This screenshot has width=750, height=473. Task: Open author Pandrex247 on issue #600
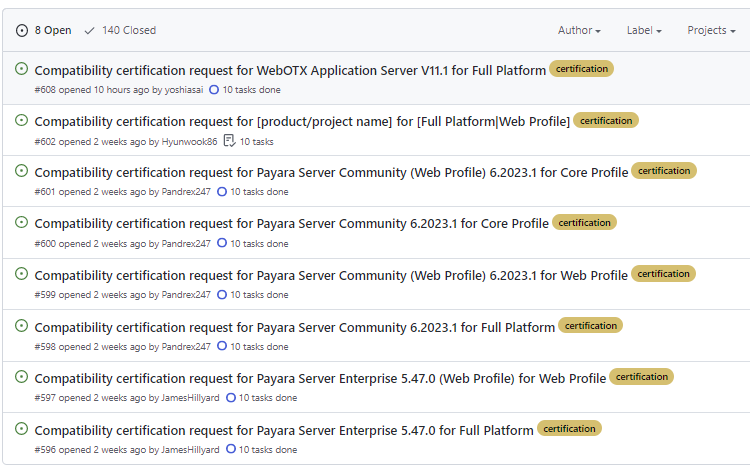point(186,243)
